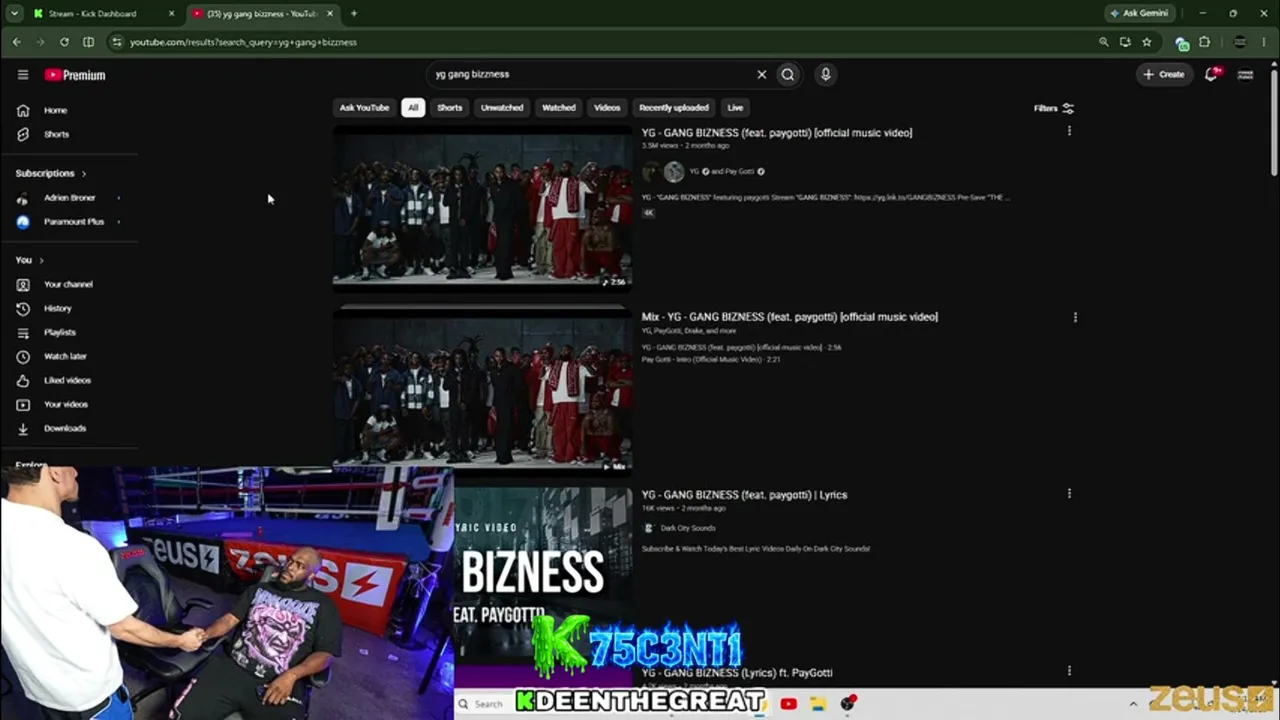Open the GANG BIZNESS Lyrics video title
The image size is (1280, 720).
click(x=744, y=495)
